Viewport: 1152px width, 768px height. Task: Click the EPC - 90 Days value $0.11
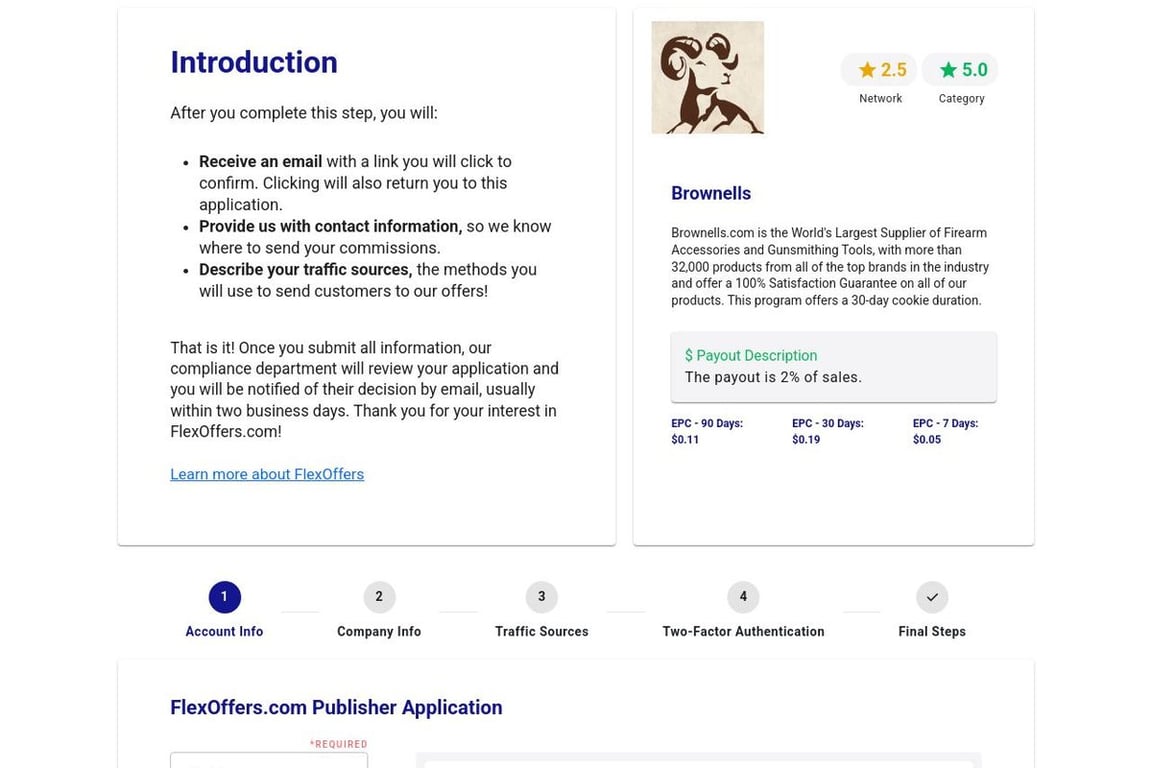(685, 439)
